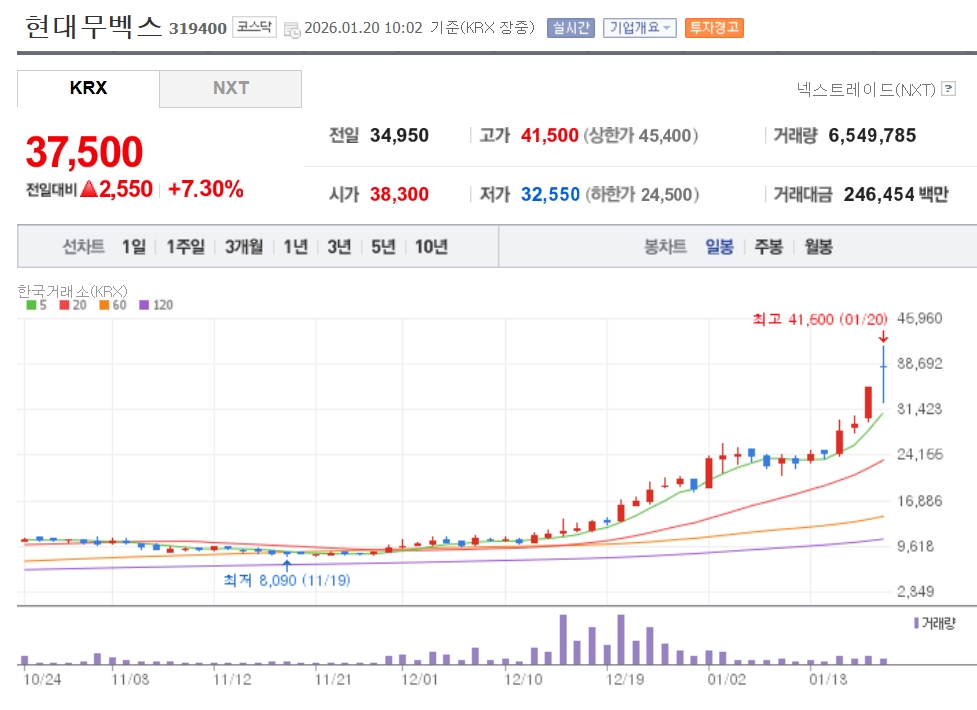The width and height of the screenshot is (977, 710).
Task: Click the 최저 8,090 low-price marker
Action: coord(287,579)
